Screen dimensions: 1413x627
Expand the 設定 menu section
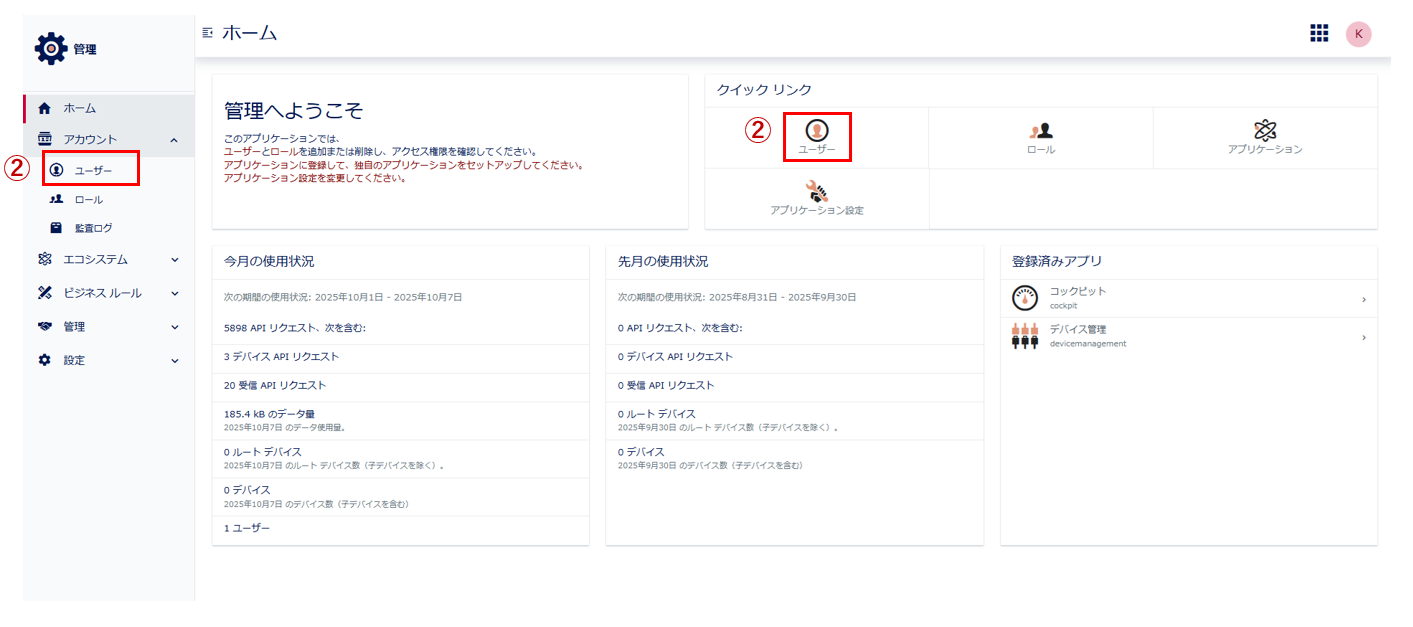(174, 361)
